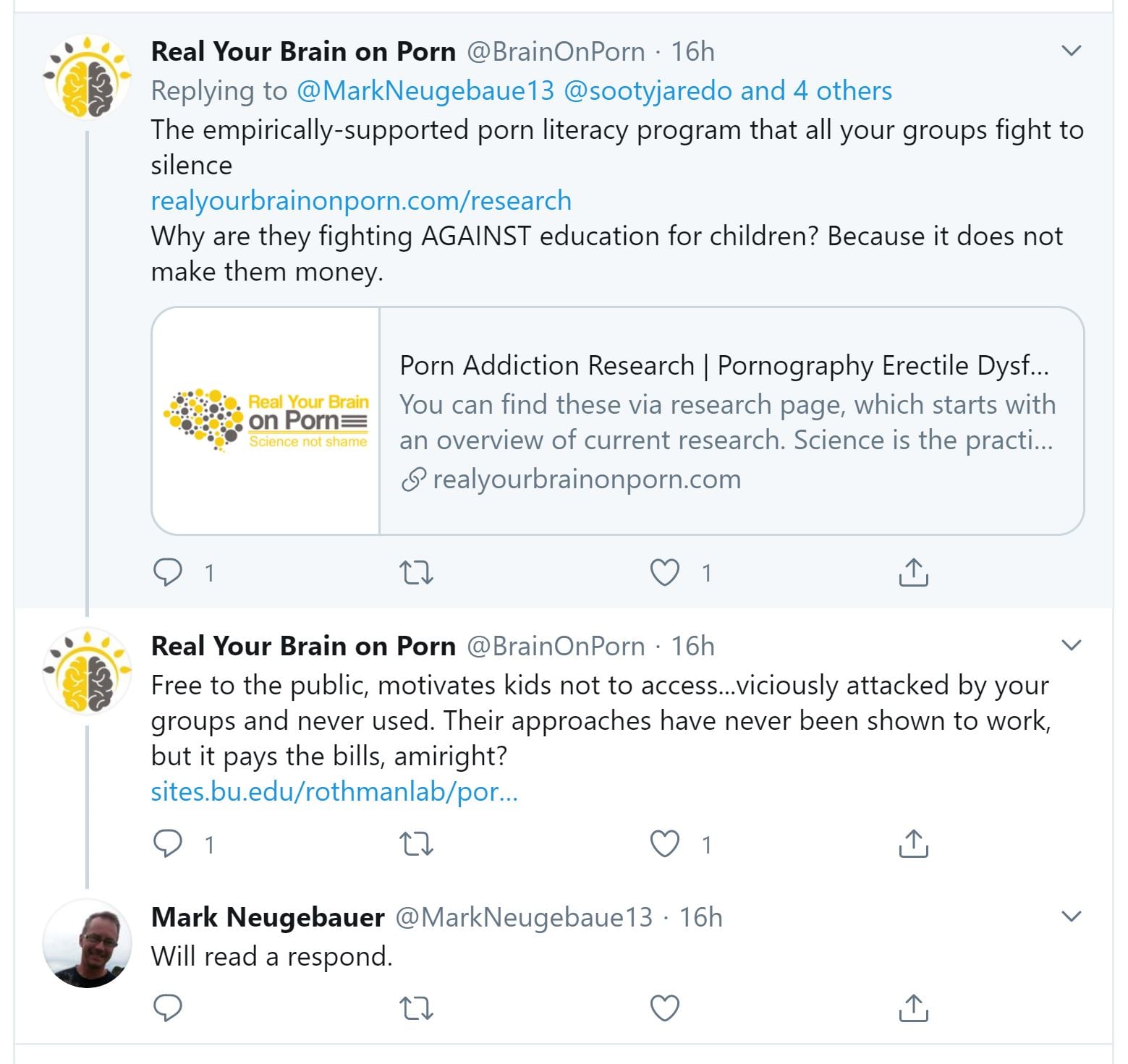The height and width of the screenshot is (1064, 1128).
Task: Reply to the 'Free to the public' tweet
Action: pos(168,843)
